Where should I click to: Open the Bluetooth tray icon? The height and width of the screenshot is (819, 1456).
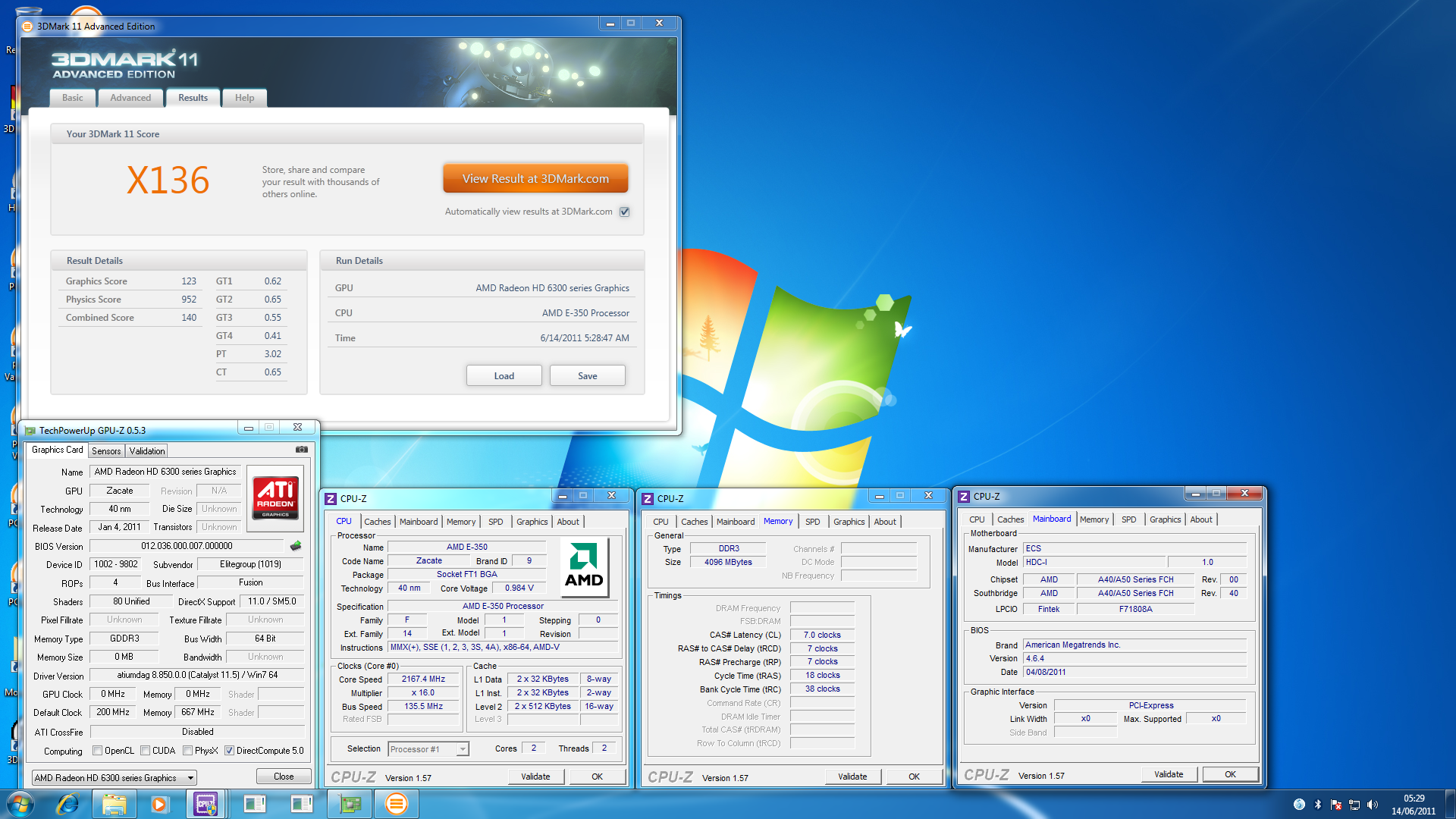[1317, 805]
